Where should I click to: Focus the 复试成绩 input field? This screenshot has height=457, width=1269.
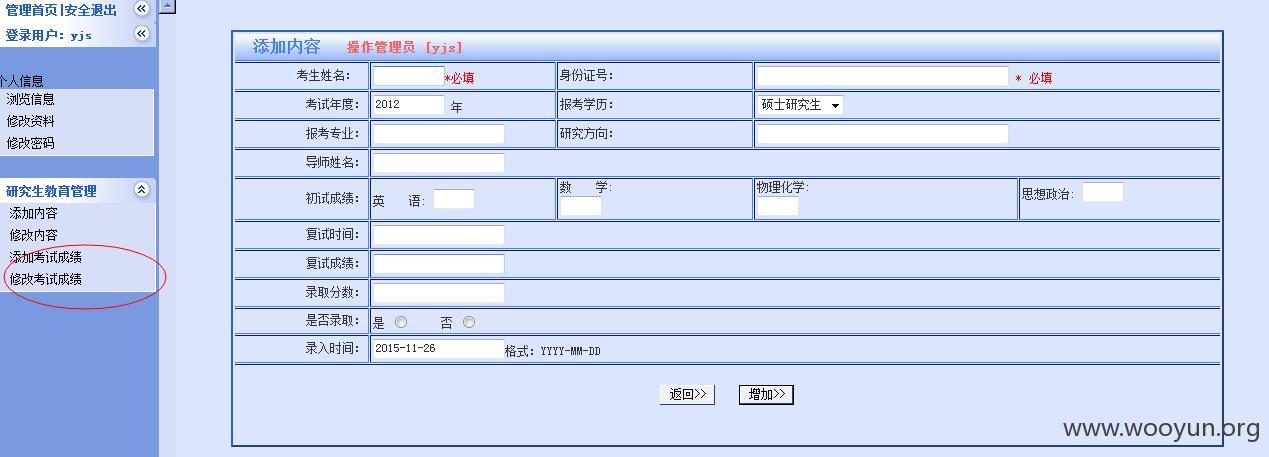438,264
